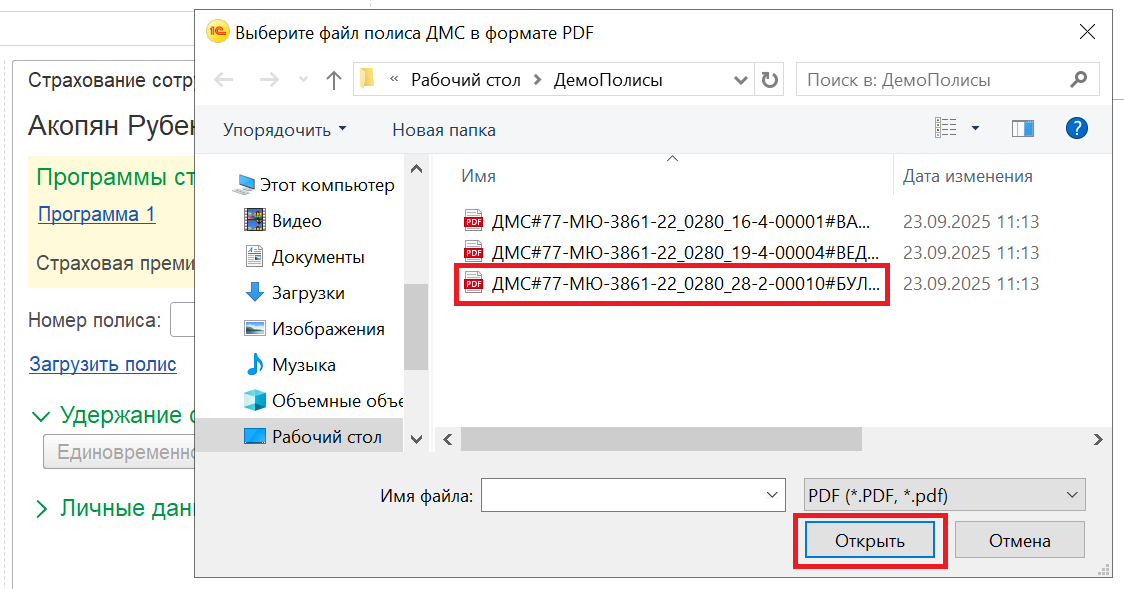Click the view mode icon
1124x589 pixels.
click(945, 128)
